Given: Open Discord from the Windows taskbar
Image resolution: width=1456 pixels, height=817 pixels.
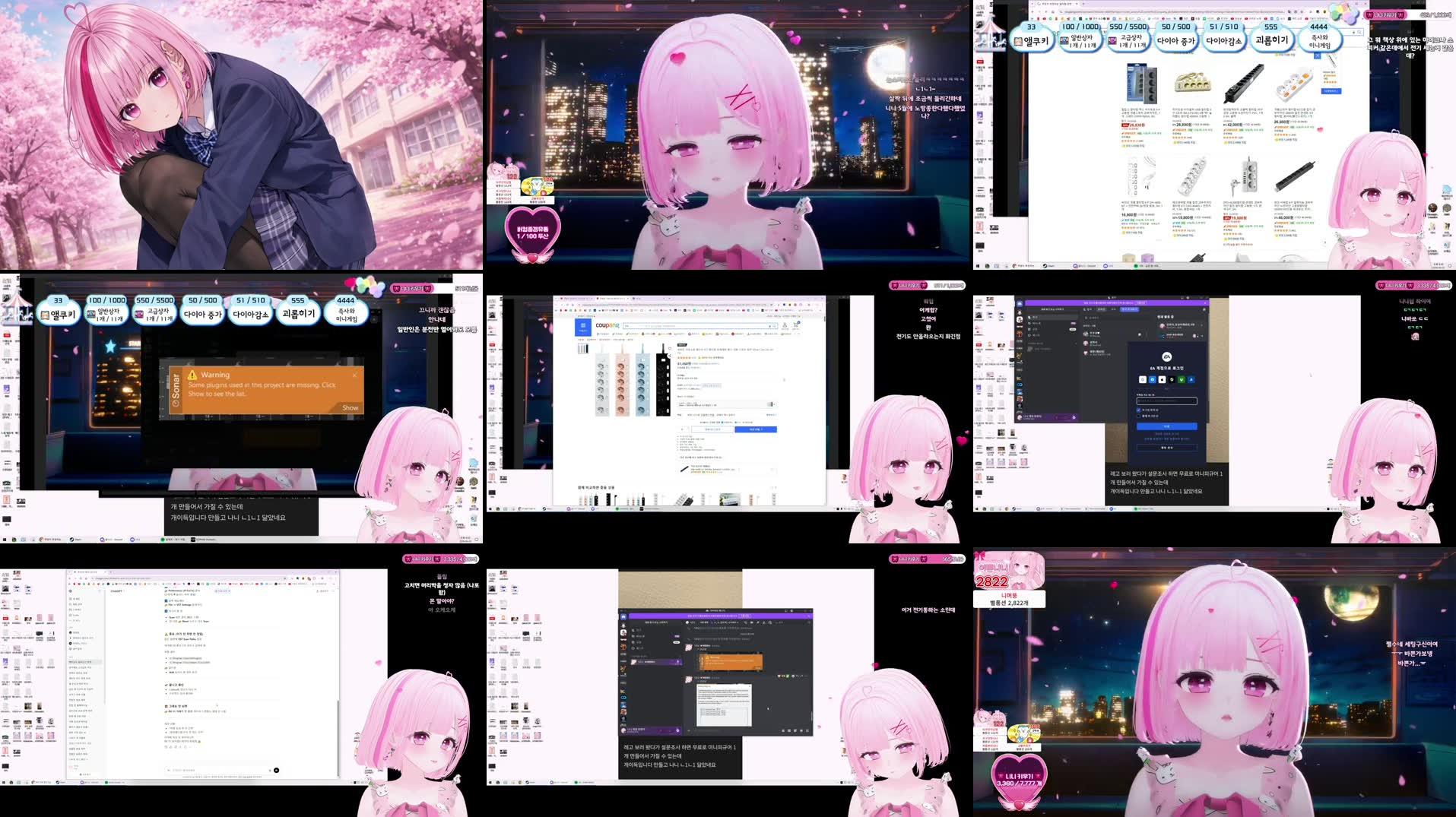Looking at the screenshot, I should (x=102, y=540).
